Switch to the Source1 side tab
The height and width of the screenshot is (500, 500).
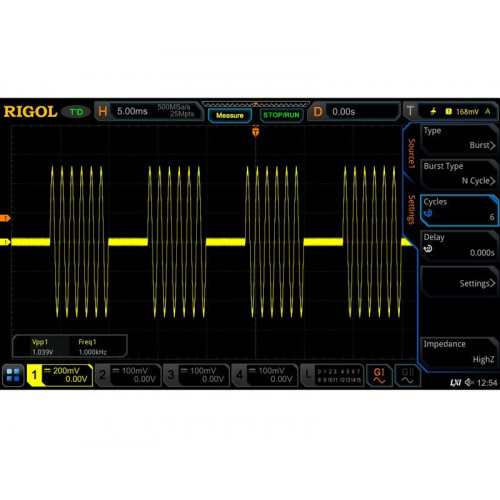412,153
